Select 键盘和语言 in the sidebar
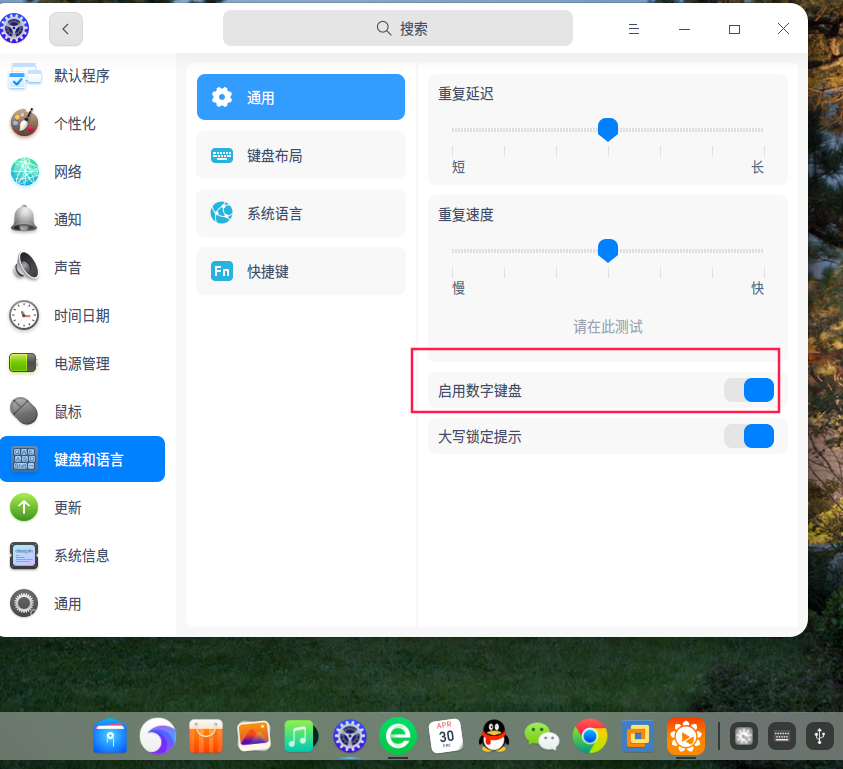 click(x=82, y=459)
